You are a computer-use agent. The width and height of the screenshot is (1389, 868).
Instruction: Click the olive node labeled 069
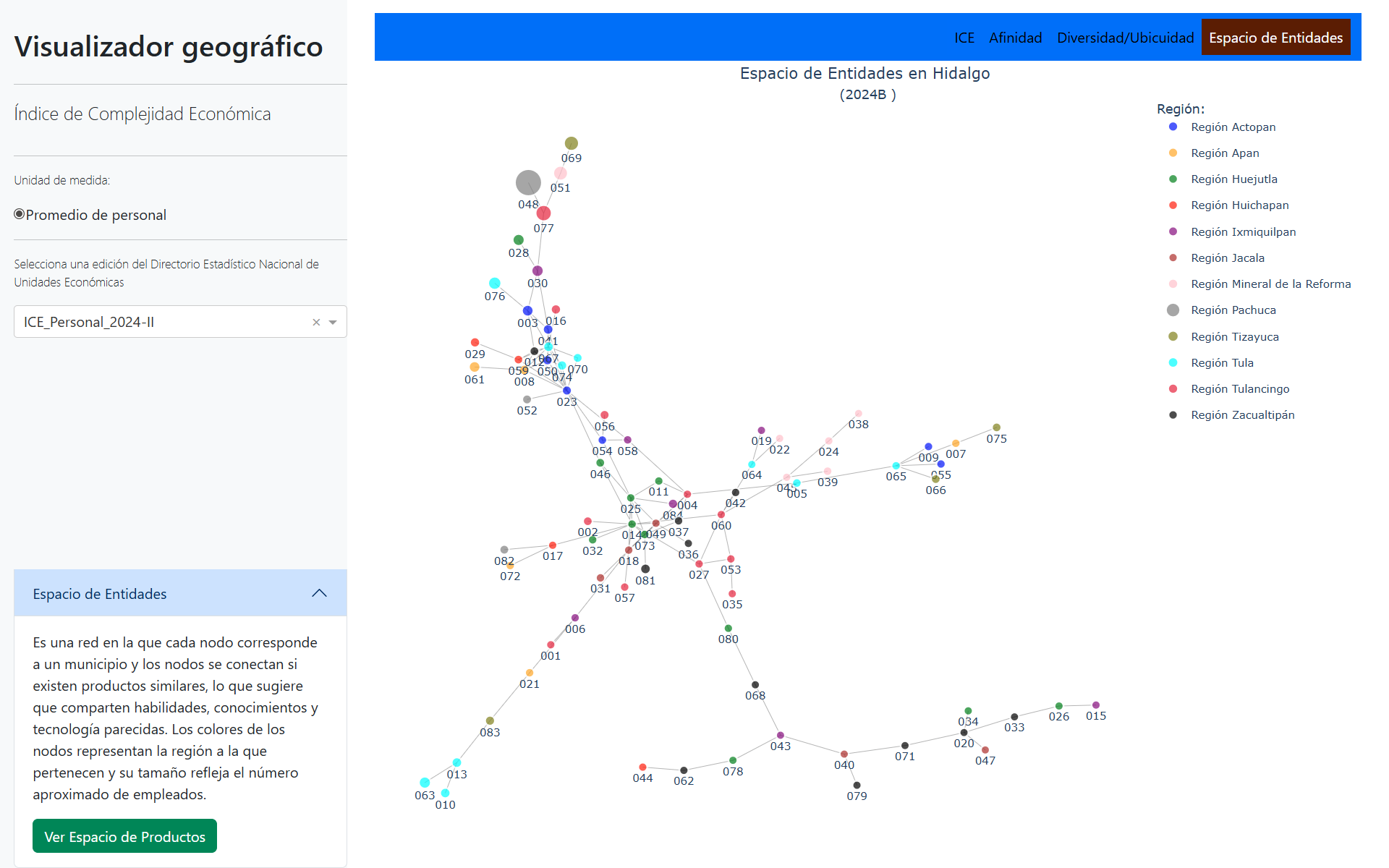(x=571, y=143)
